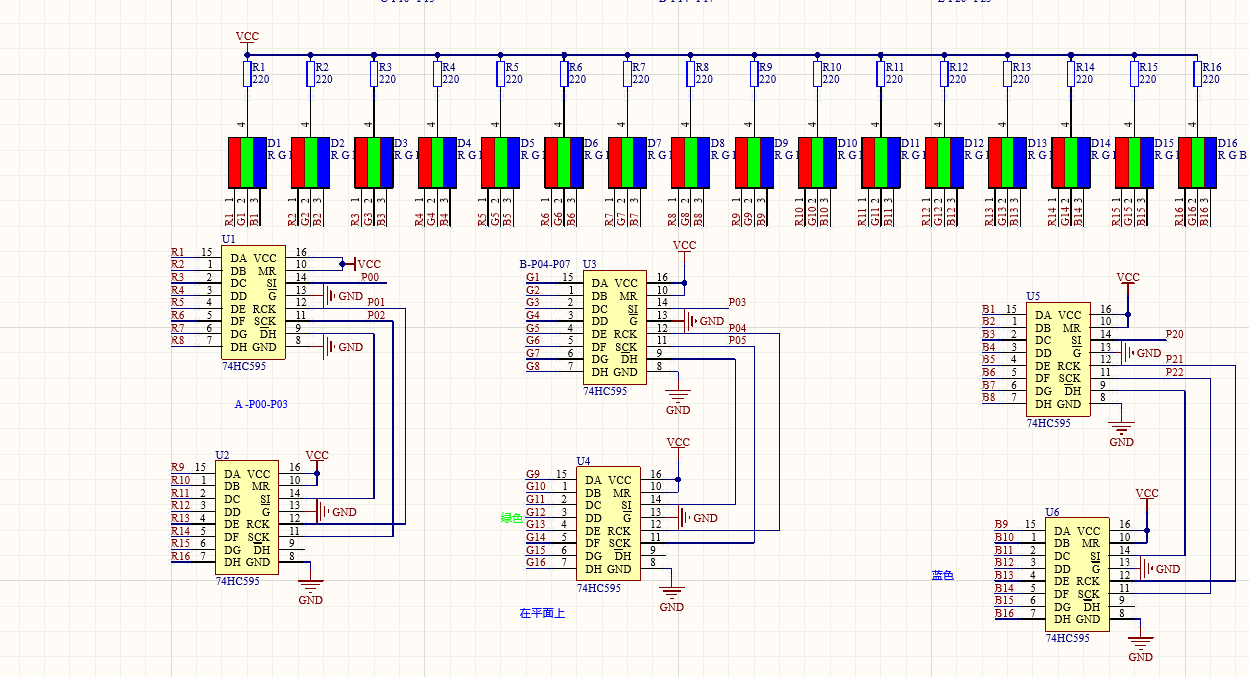This screenshot has width=1249, height=677.
Task: Select the U1 74HC595 shift register chip
Action: pos(253,302)
